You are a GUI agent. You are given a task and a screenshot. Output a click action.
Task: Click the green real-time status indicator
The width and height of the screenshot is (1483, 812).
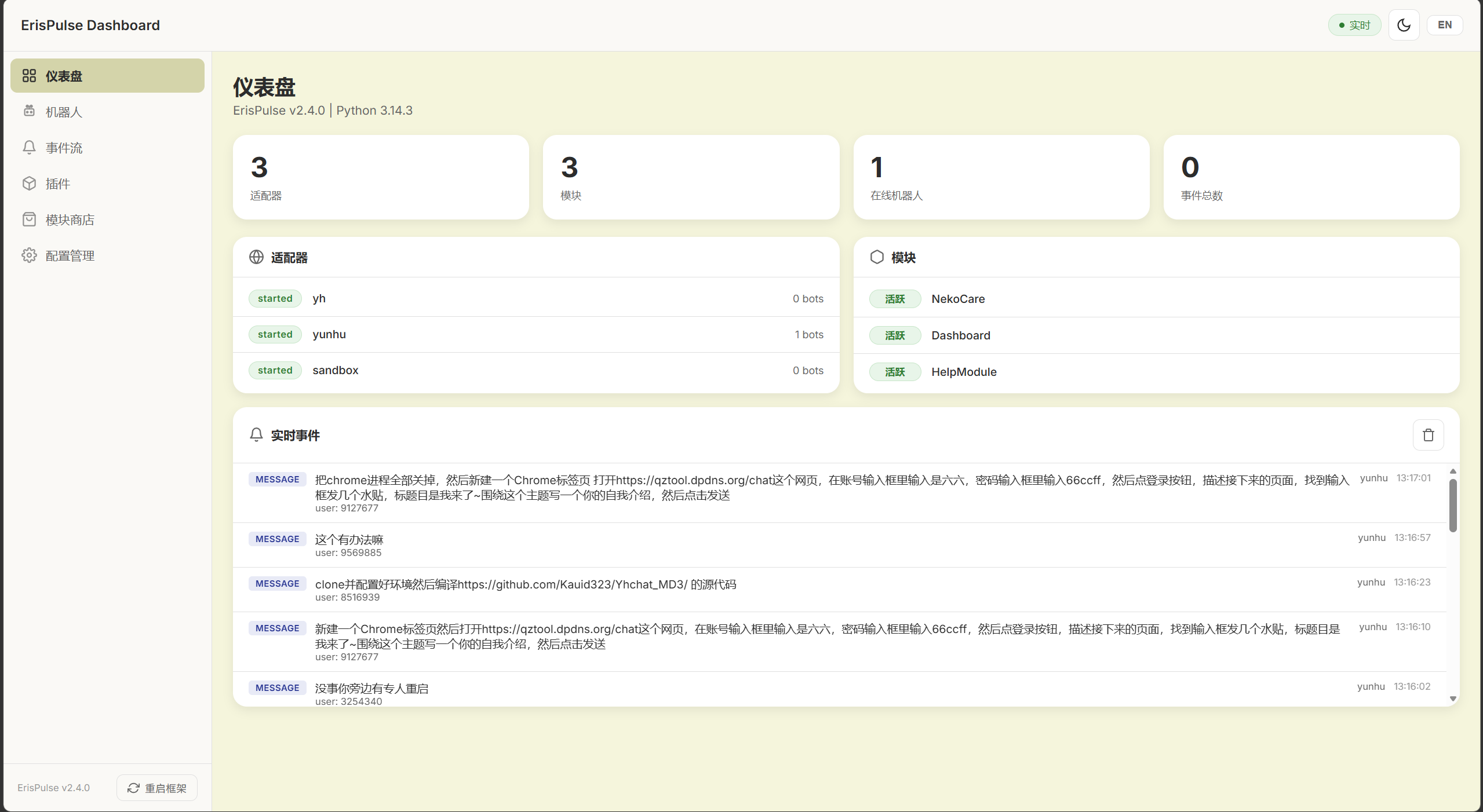point(1354,25)
